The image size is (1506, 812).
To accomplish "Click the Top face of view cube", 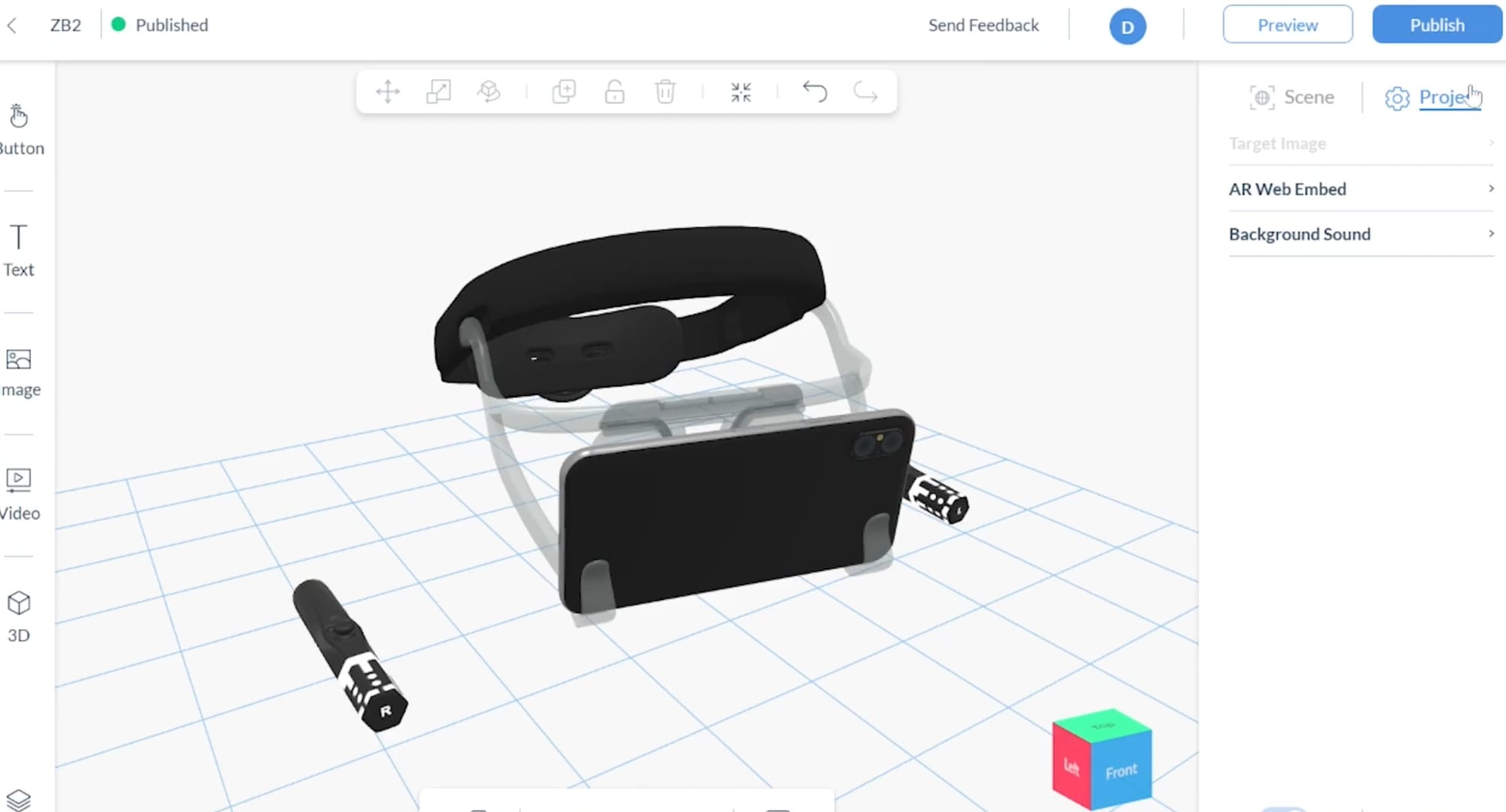I will point(1103,724).
